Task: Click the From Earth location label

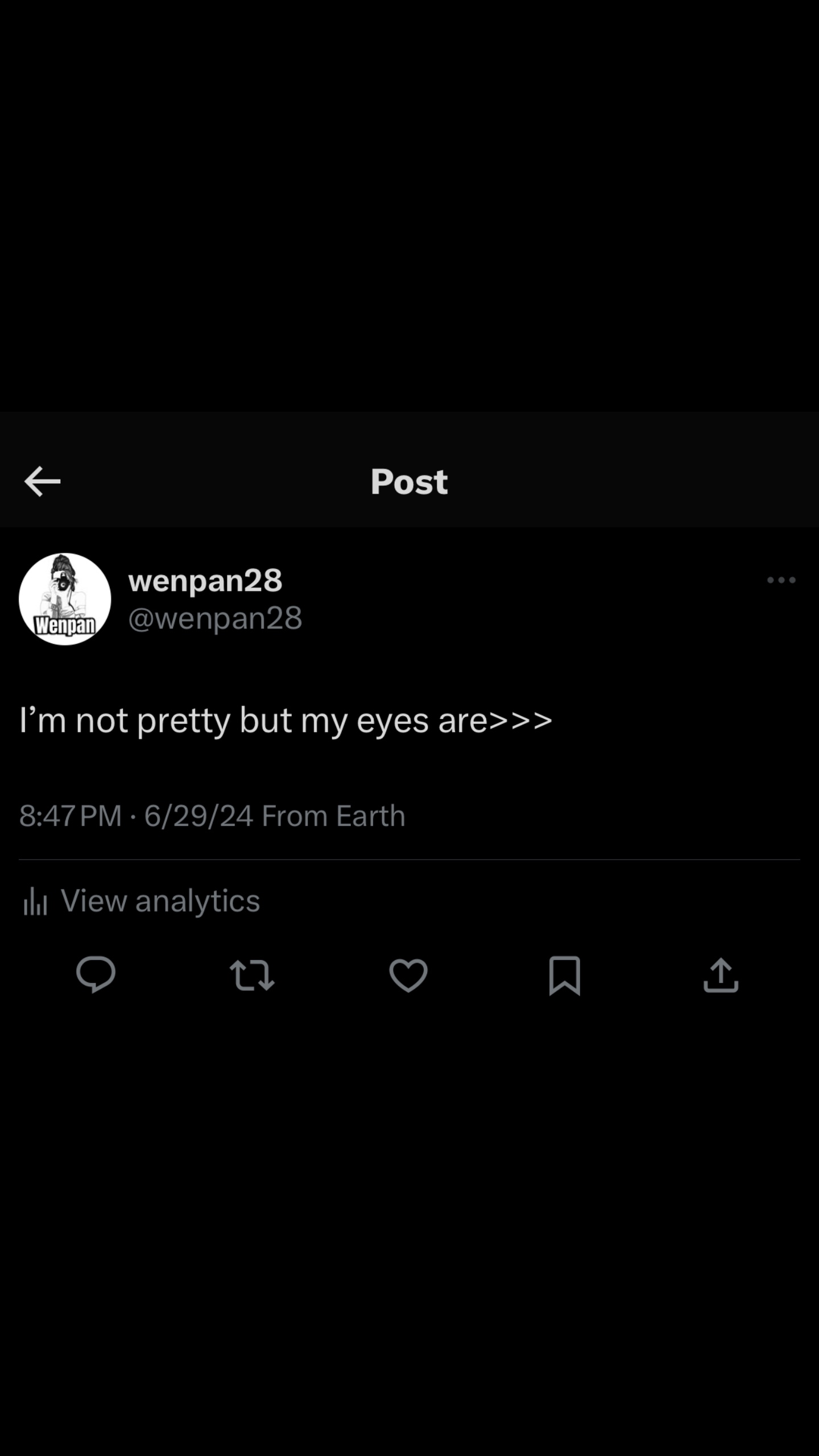Action: pos(333,816)
